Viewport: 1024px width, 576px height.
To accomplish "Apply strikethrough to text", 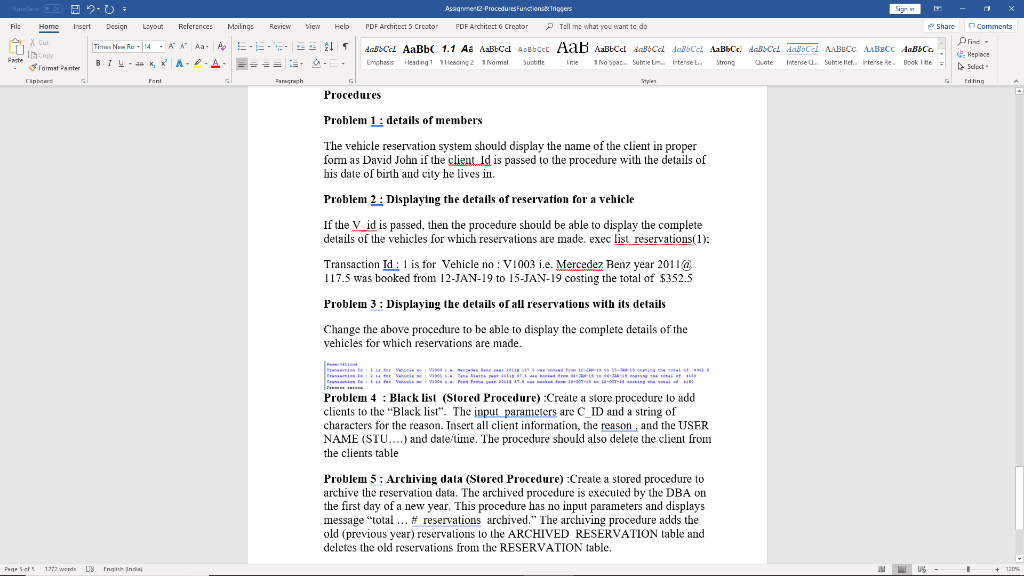I will 139,63.
